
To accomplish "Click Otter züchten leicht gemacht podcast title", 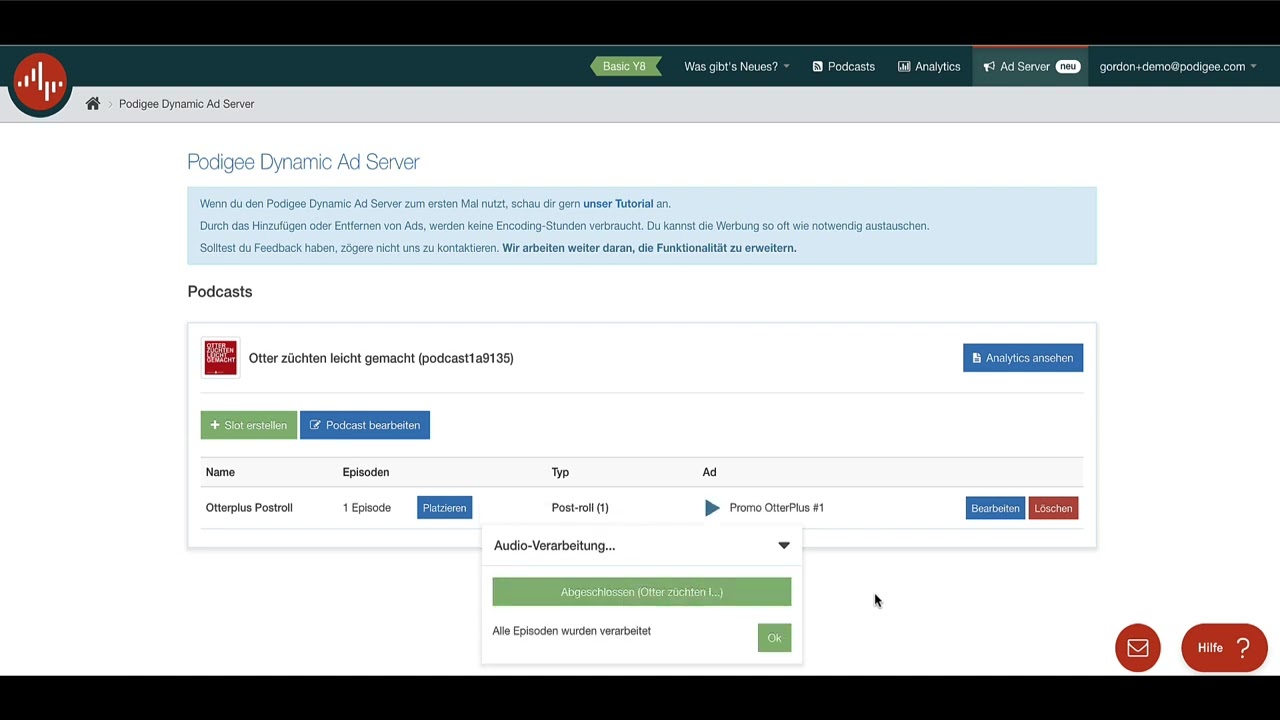I will tap(381, 358).
